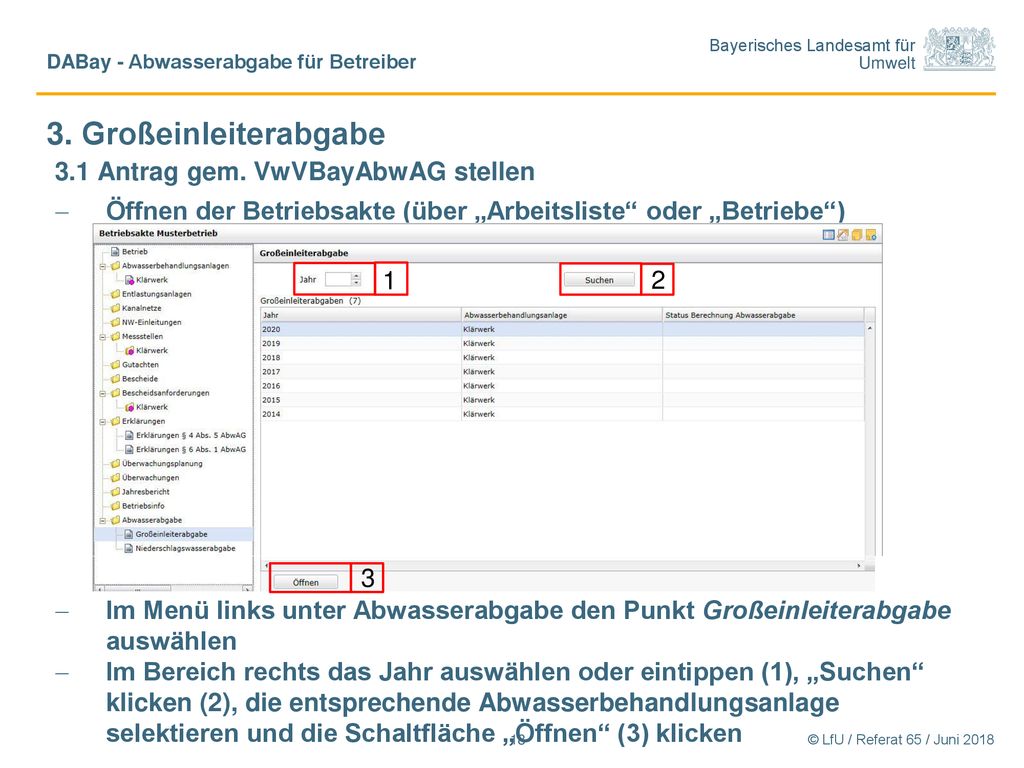Click document icon beside Erklärungen § 6 Abs. 1
This screenshot has width=1024, height=768.
coord(129,449)
